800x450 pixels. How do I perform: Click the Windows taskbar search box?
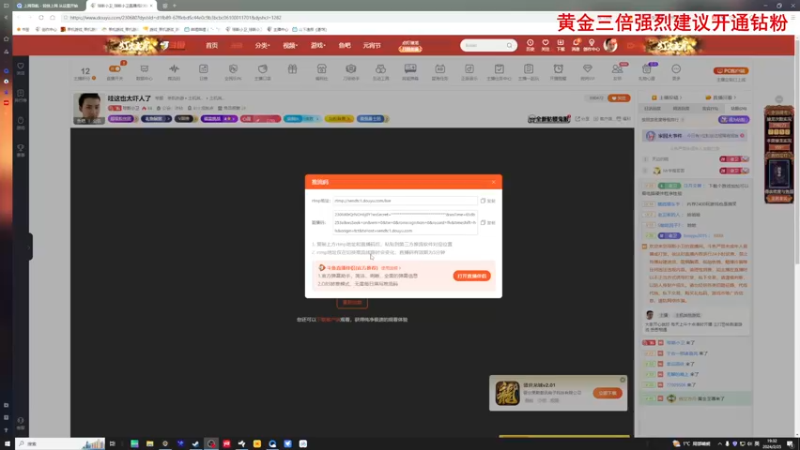(60, 444)
